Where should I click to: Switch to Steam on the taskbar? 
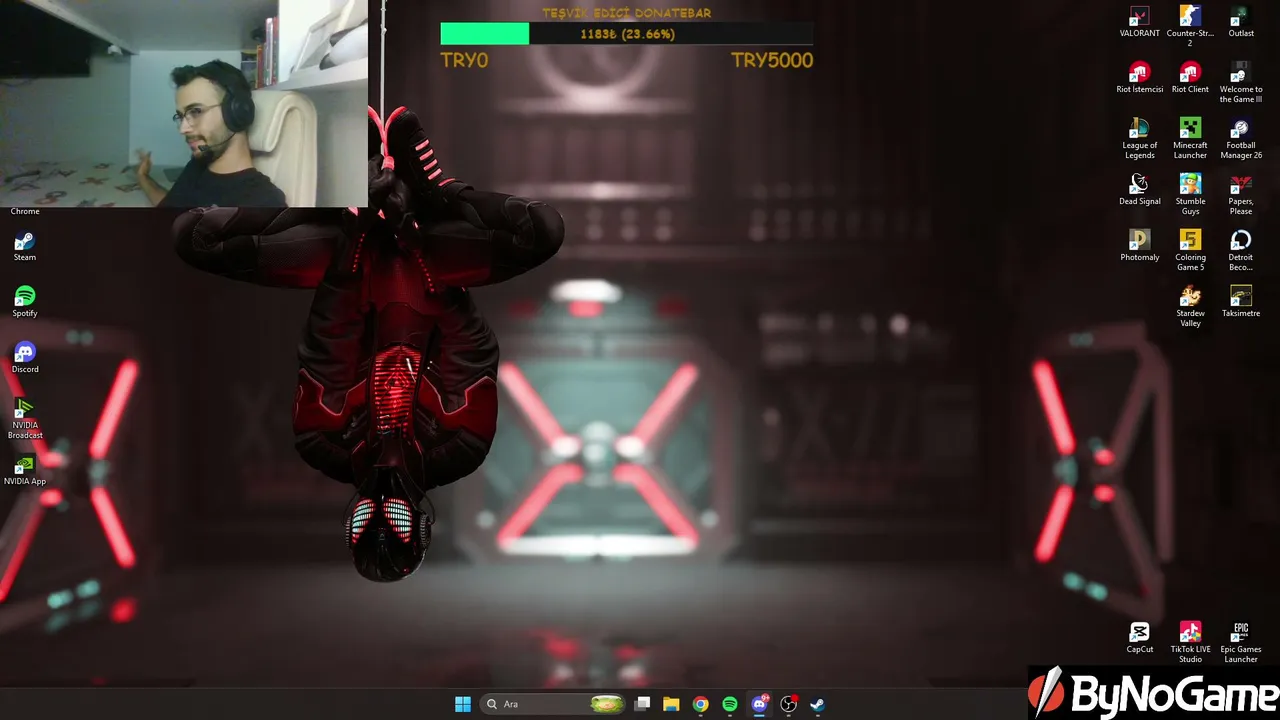pyautogui.click(x=817, y=704)
